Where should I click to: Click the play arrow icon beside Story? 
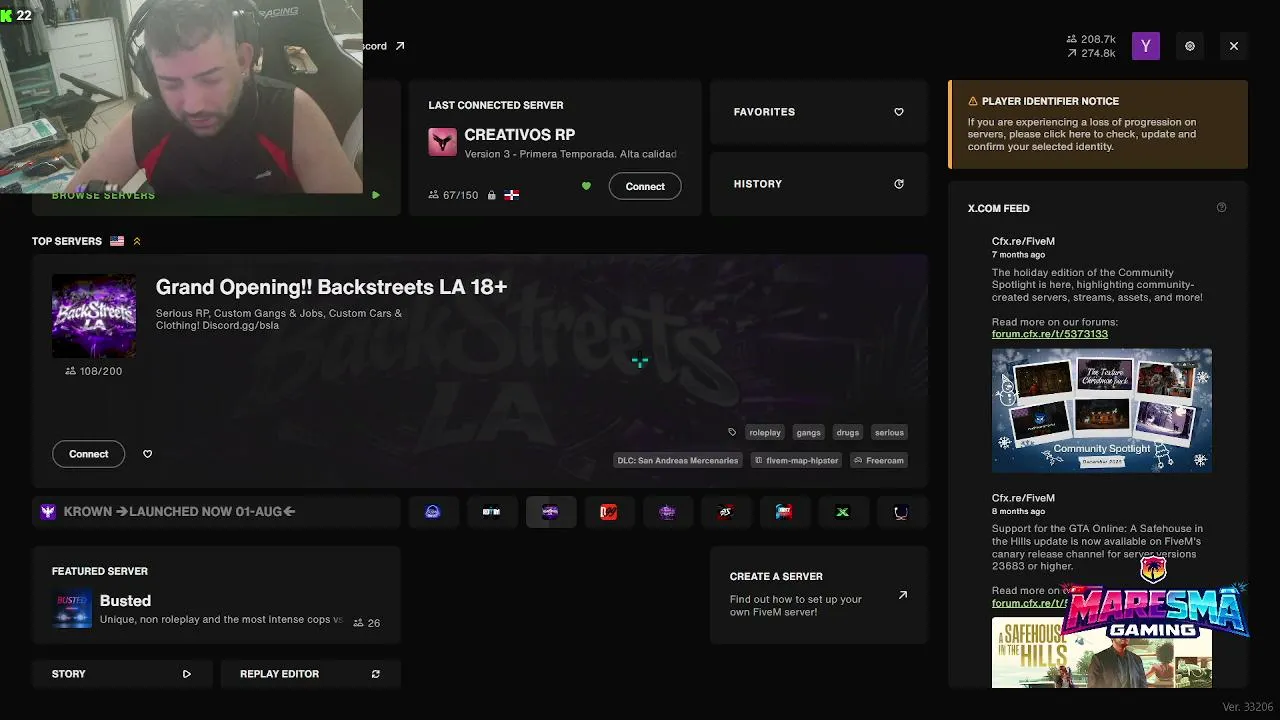click(x=186, y=674)
